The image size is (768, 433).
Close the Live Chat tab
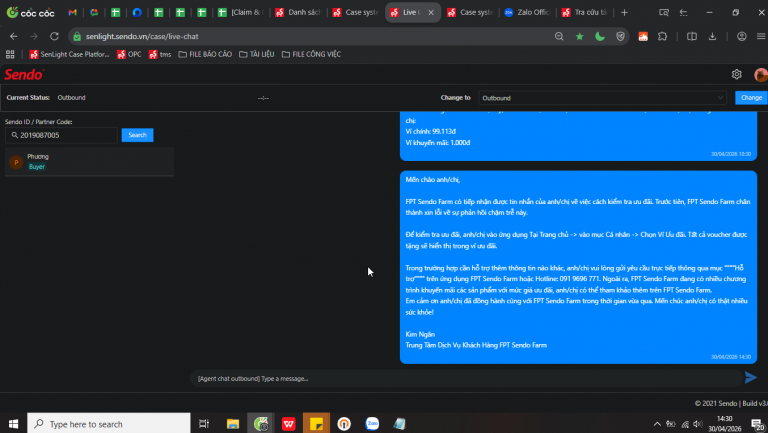point(431,12)
